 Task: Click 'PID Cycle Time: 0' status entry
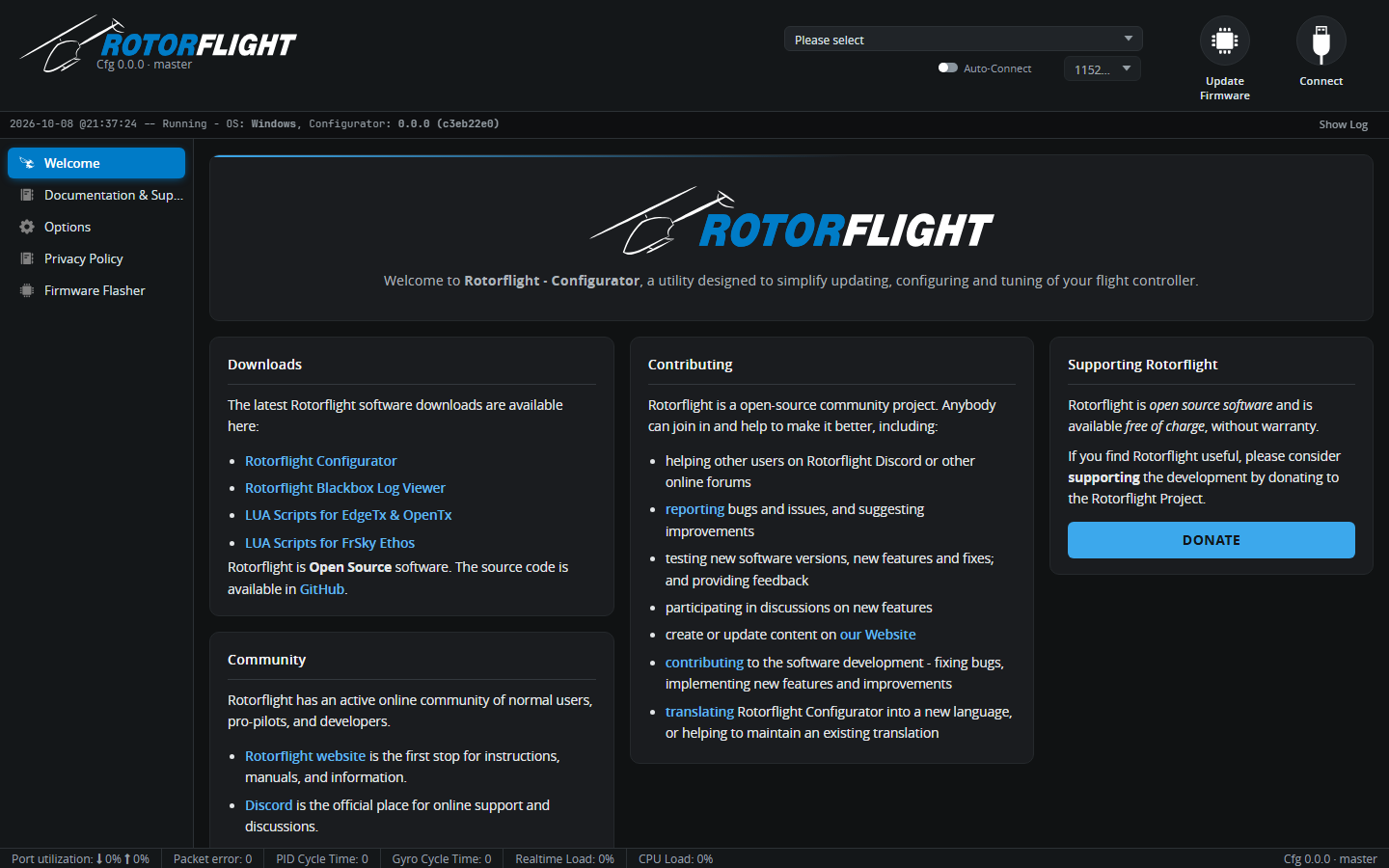[x=322, y=858]
